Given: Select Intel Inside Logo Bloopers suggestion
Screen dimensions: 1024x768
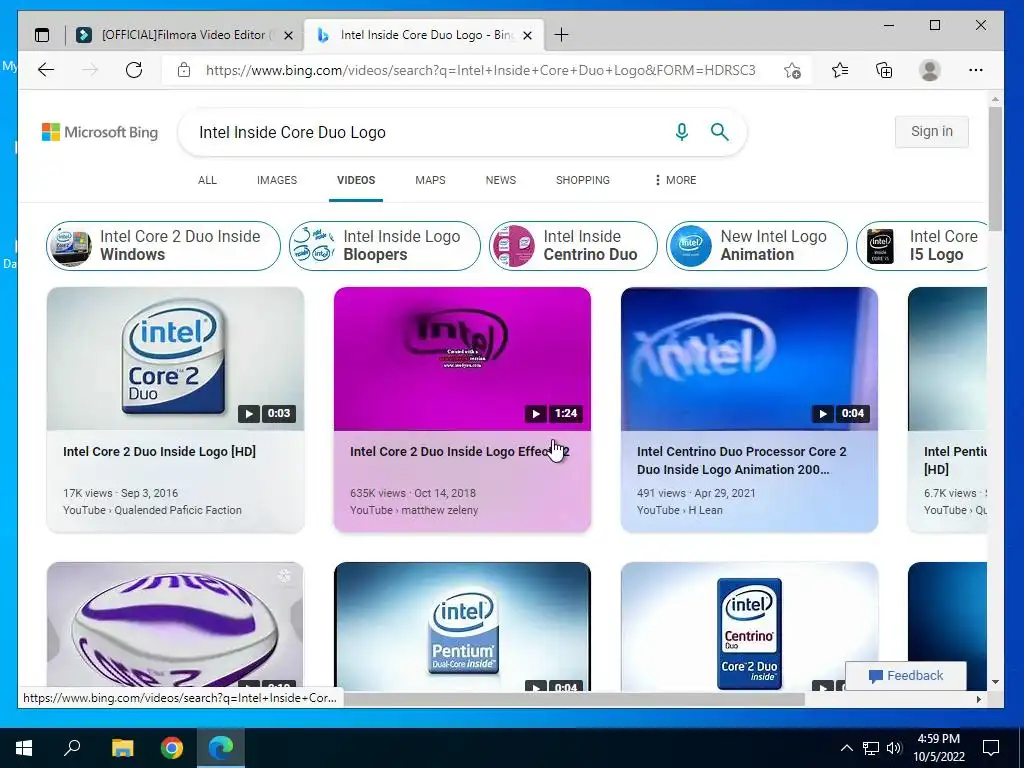Looking at the screenshot, I should coord(385,246).
